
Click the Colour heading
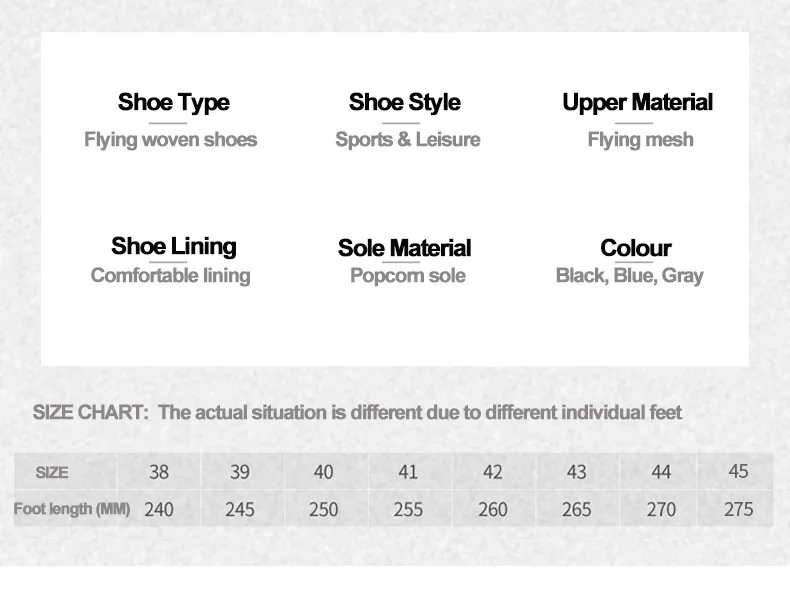point(635,248)
